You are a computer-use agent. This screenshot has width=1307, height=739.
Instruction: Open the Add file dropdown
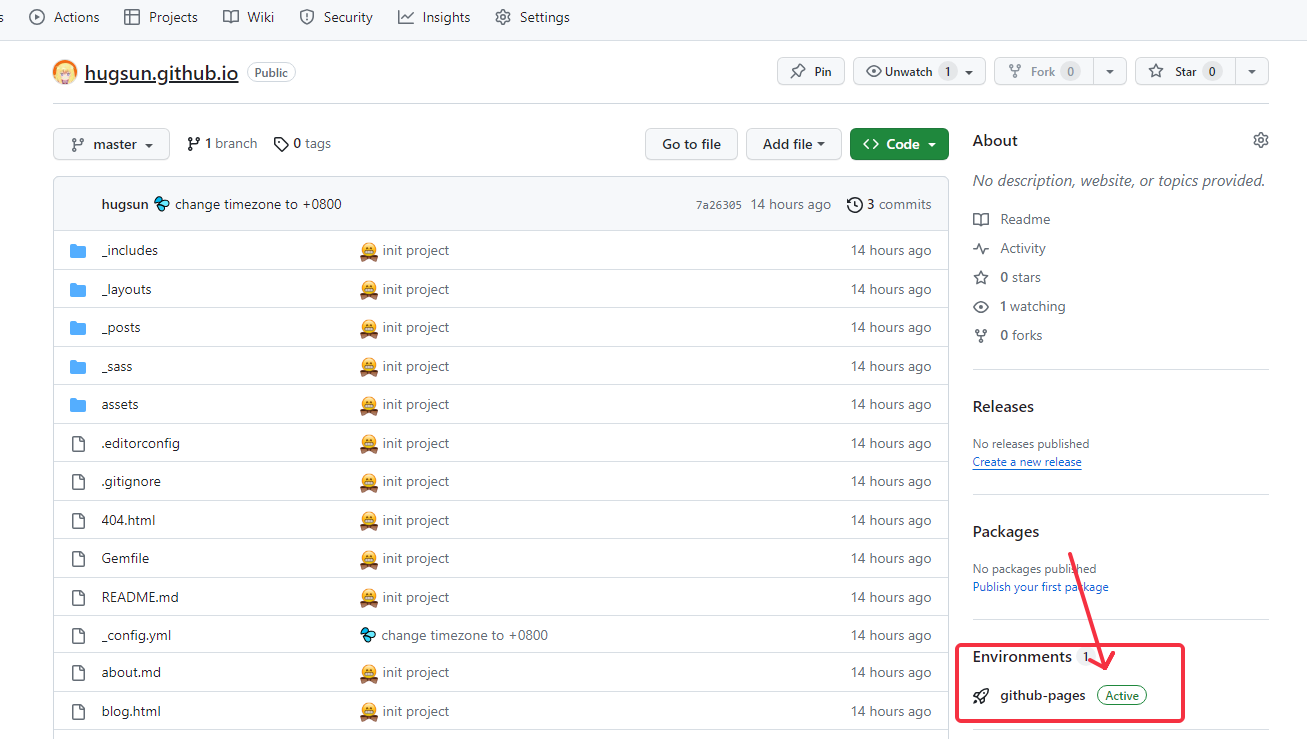(793, 144)
